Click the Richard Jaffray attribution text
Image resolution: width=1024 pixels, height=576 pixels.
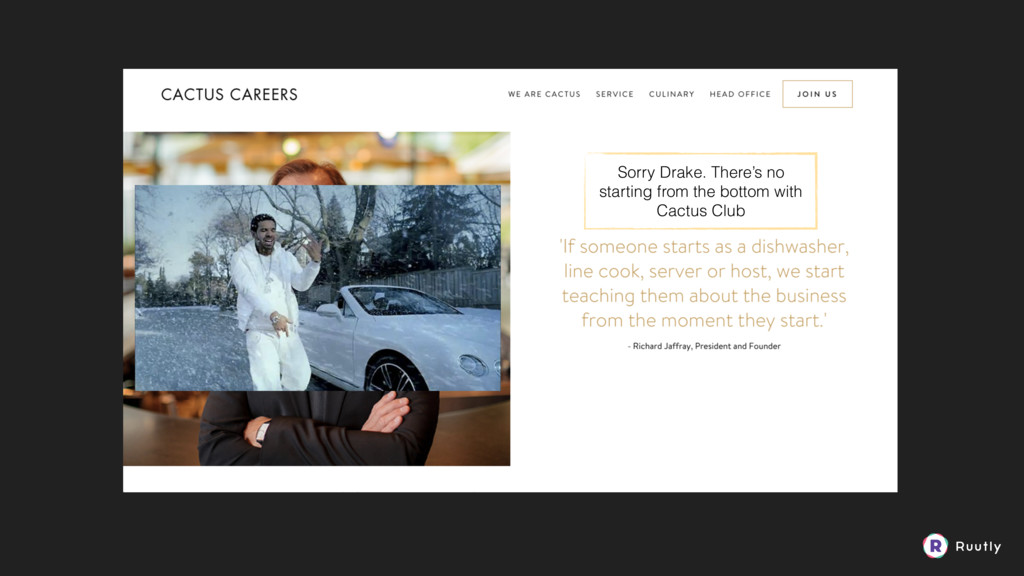704,346
